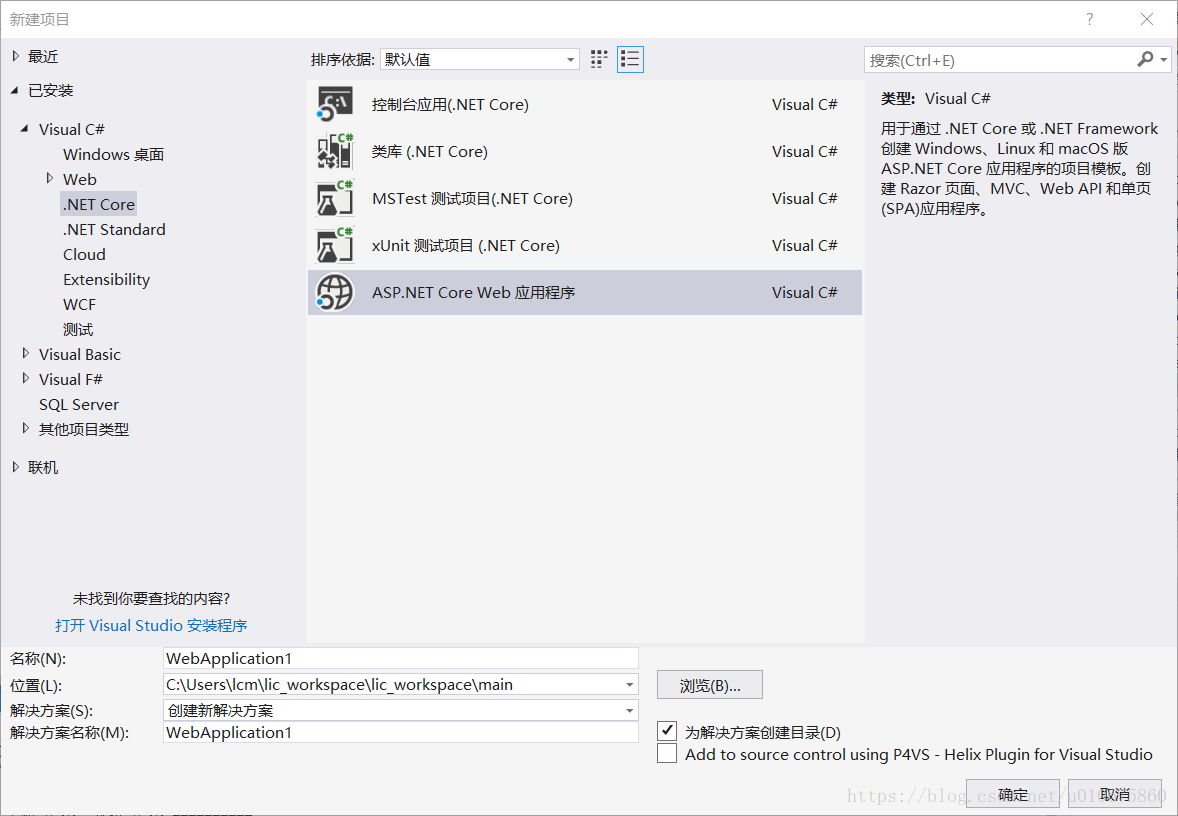Select the .NET Core category

99,204
